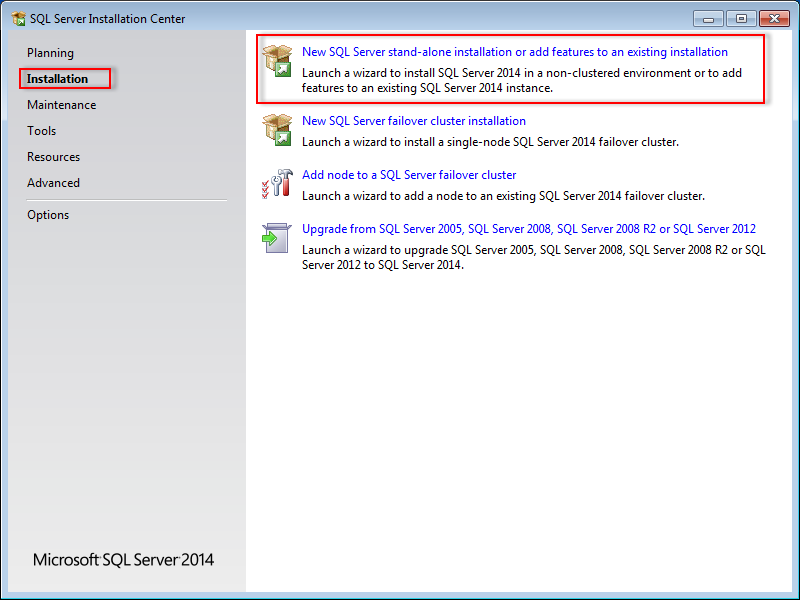Click the SQL Server title bar icon
This screenshot has height=600, width=800.
(x=18, y=19)
